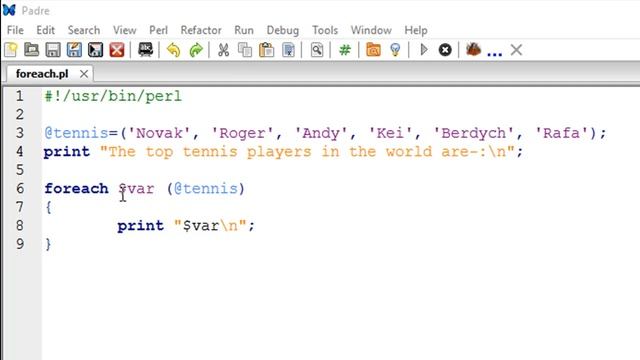Click the red Close file icon
Screen dimensions: 640x360
tap(117, 50)
